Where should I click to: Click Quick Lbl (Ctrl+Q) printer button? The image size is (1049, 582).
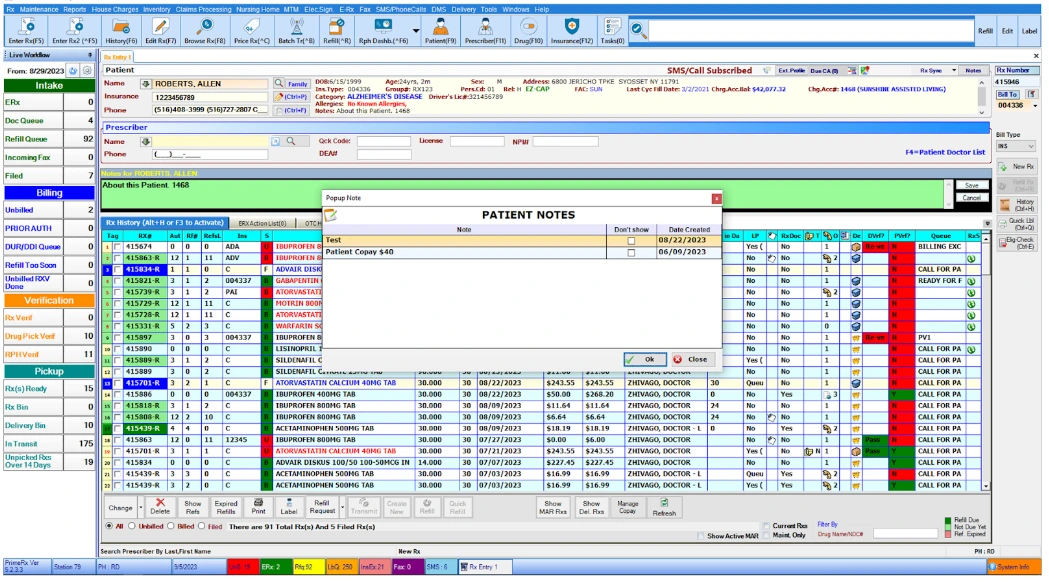pyautogui.click(x=1017, y=224)
